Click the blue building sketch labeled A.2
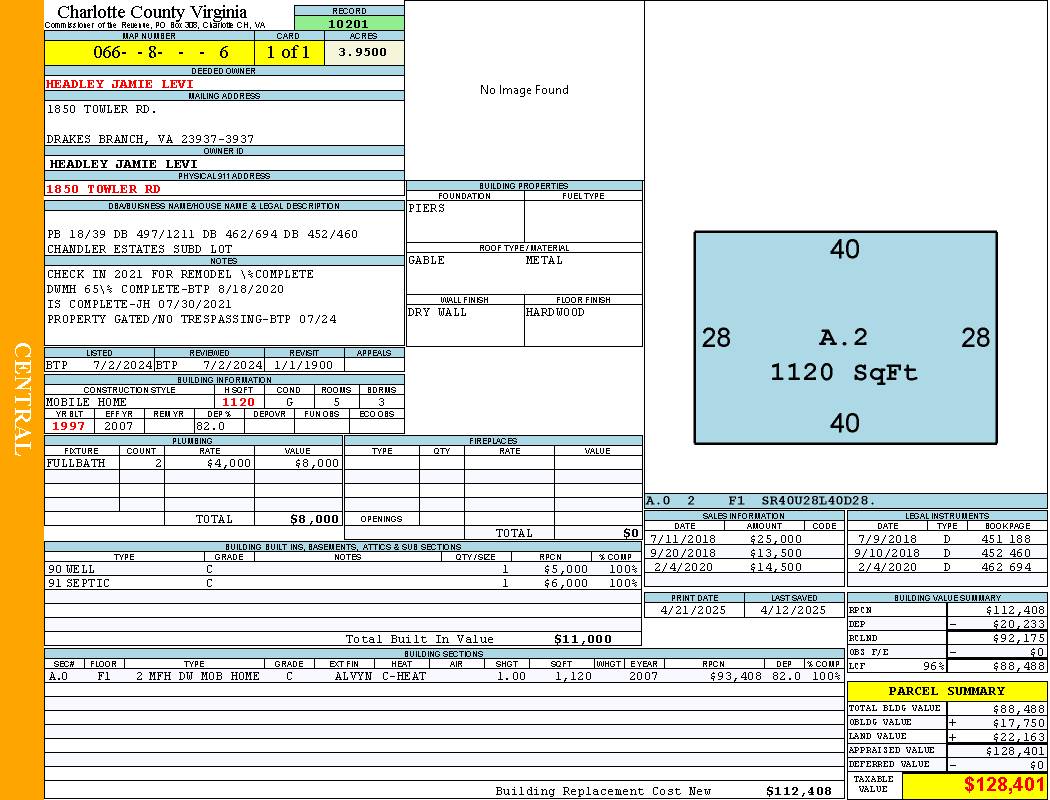 (845, 338)
